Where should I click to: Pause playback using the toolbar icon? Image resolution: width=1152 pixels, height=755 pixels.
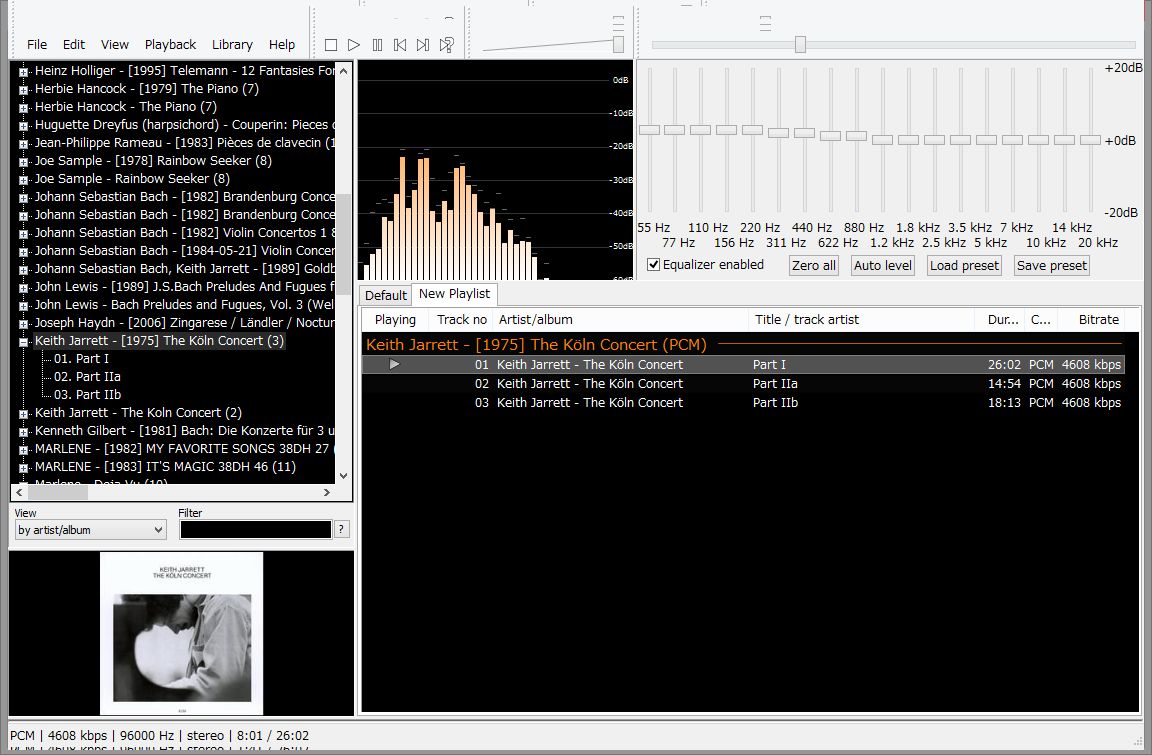(377, 45)
